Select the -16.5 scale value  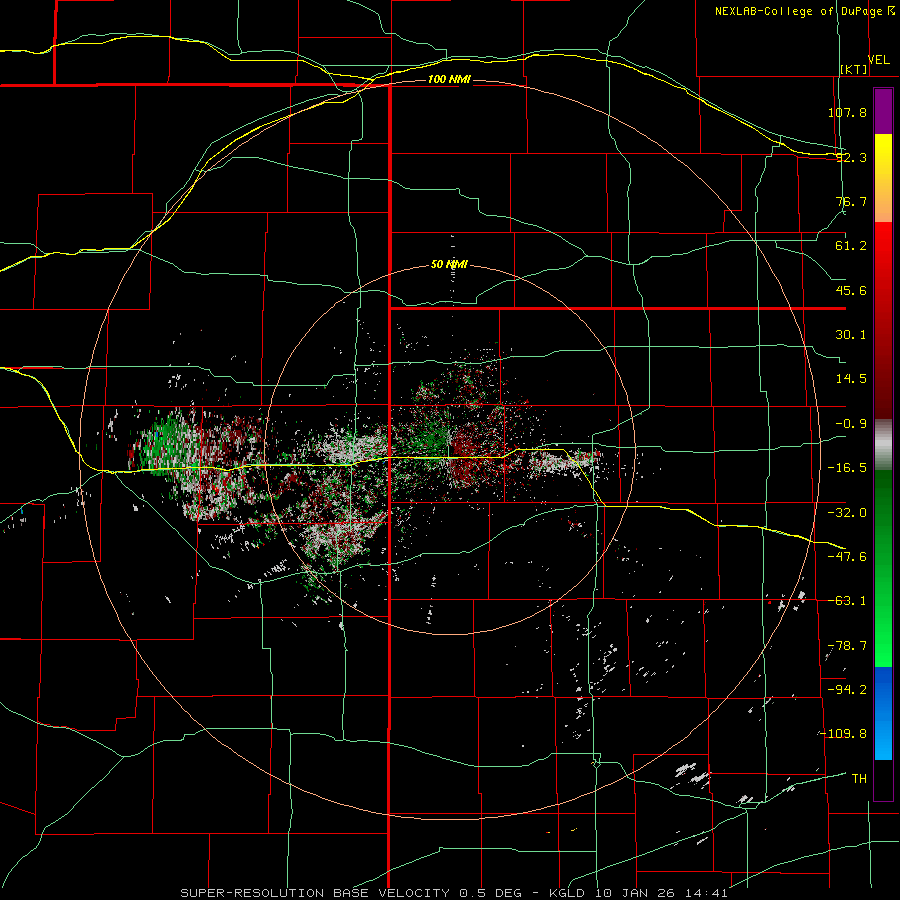pyautogui.click(x=847, y=468)
